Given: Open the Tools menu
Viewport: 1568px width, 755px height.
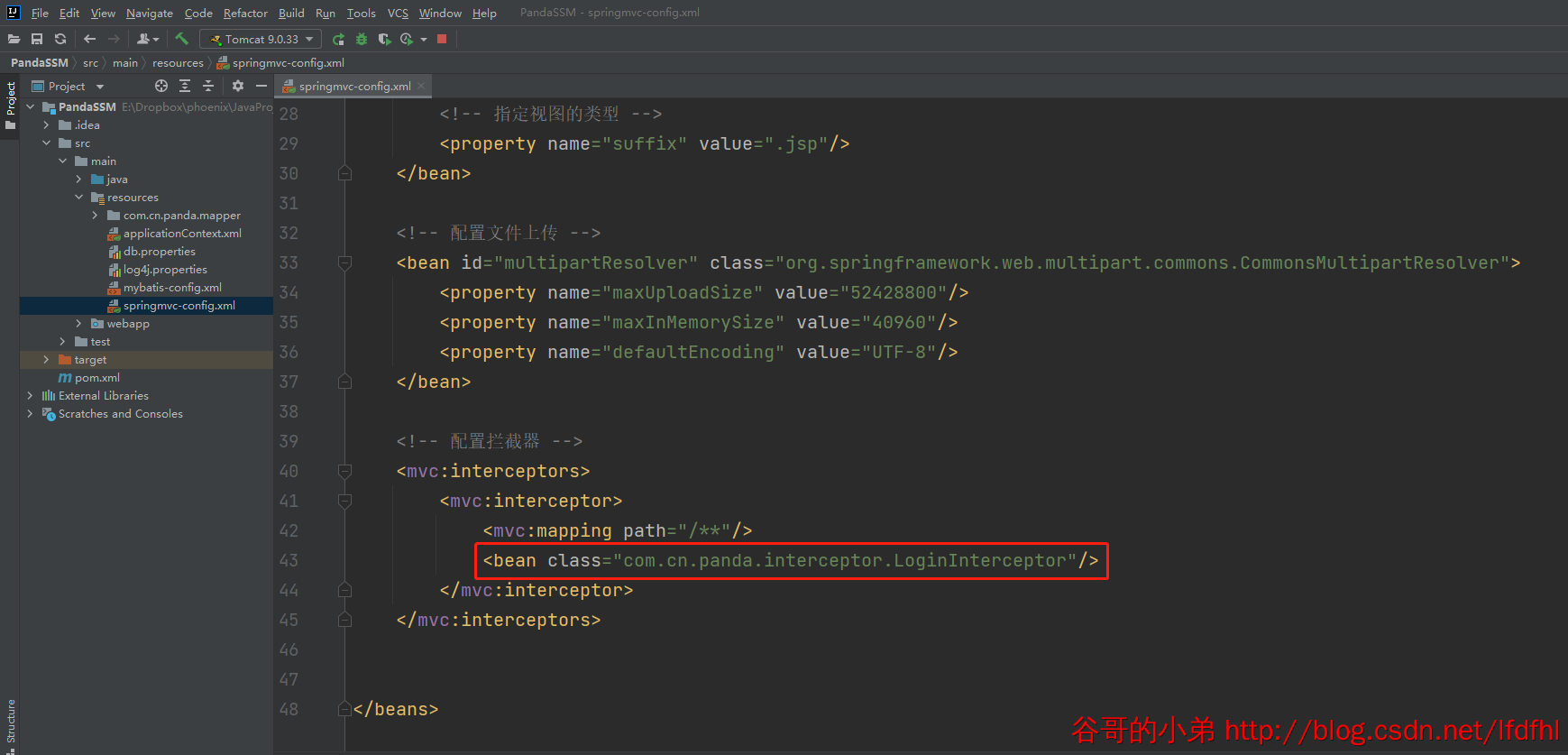Looking at the screenshot, I should click(x=361, y=13).
